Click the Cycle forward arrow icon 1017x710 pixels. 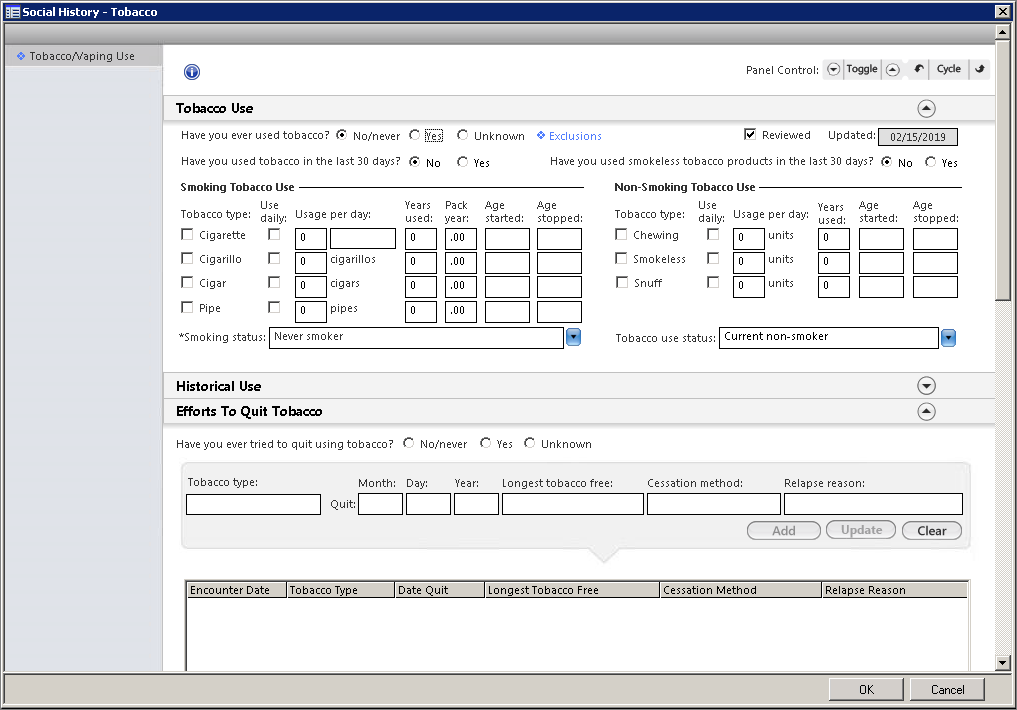click(x=979, y=69)
